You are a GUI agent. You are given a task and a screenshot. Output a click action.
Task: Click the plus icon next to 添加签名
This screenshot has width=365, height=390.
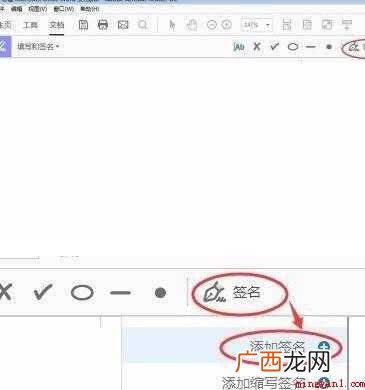[324, 346]
